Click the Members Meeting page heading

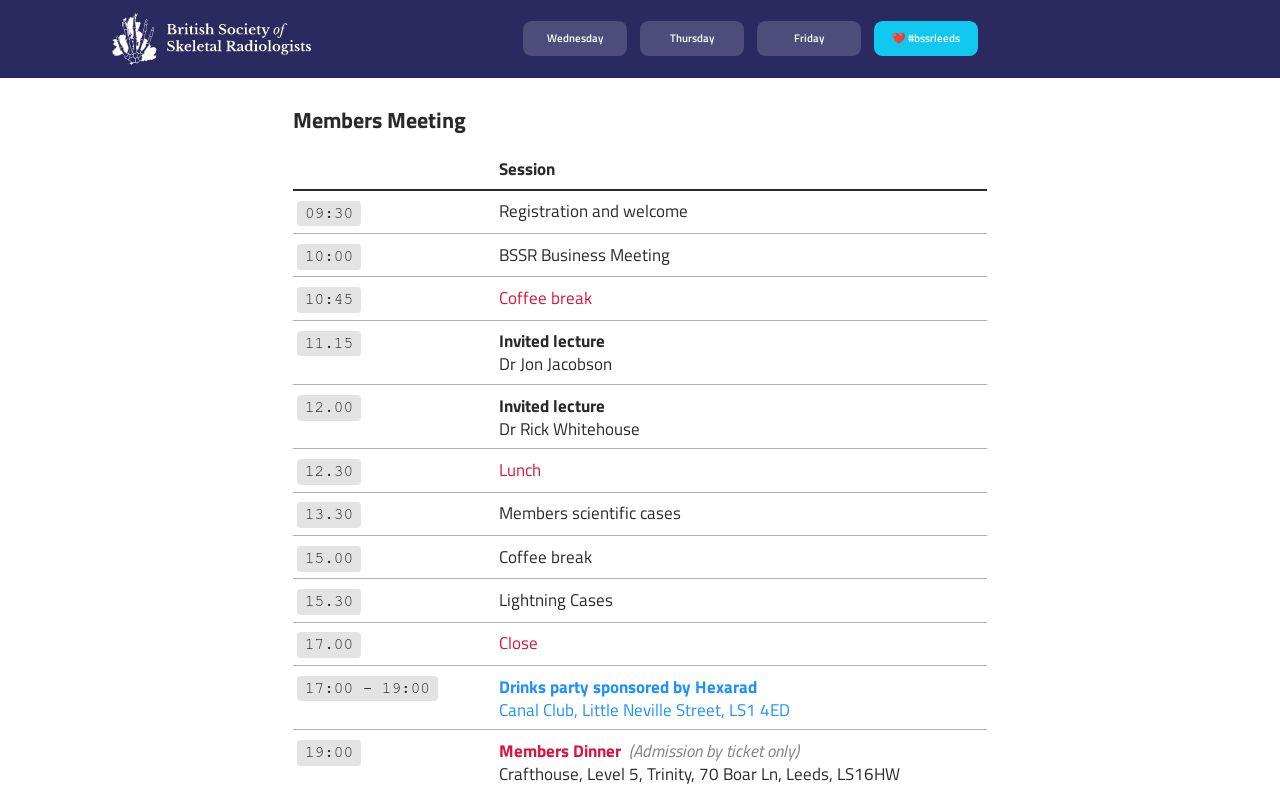pyautogui.click(x=379, y=121)
